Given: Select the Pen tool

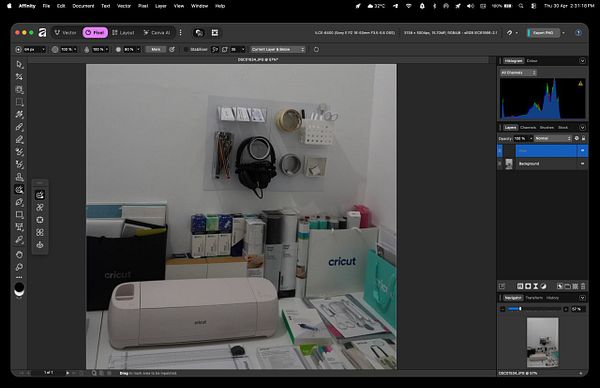Looking at the screenshot, I should click(19, 202).
